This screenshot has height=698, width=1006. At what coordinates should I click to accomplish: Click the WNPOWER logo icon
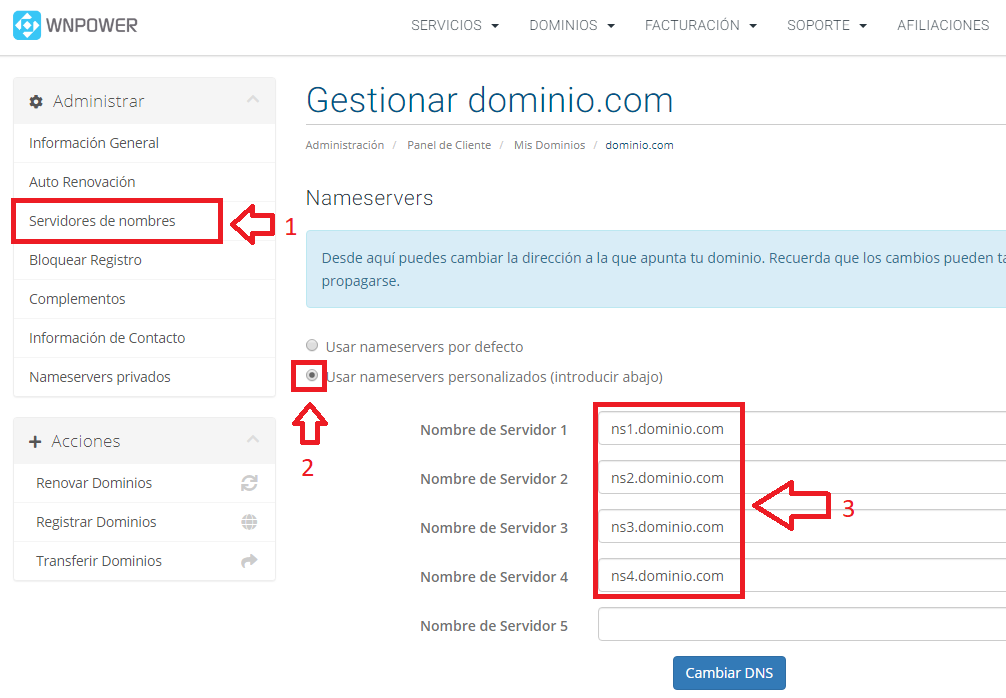27,25
